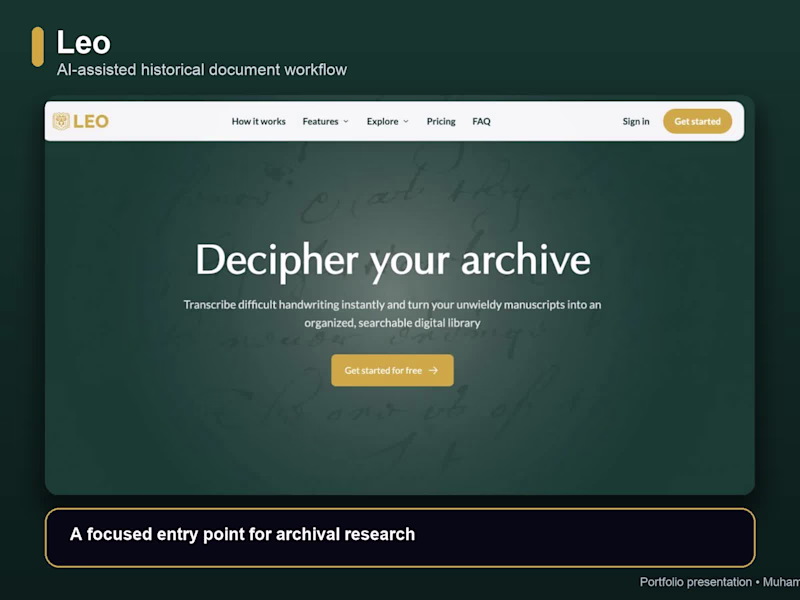Open the How it works page

[259, 121]
